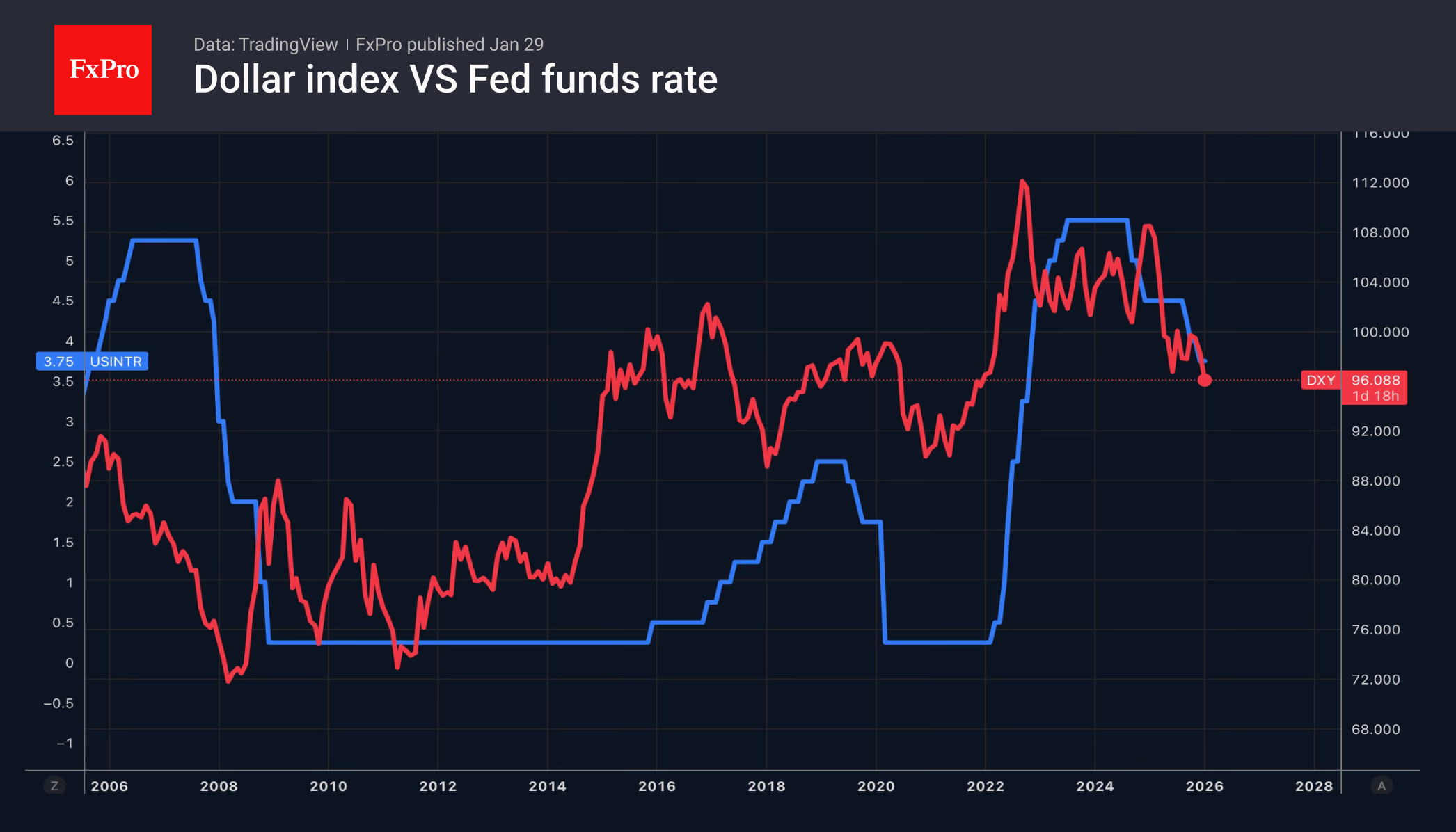Click the 68.000 level on the right price scale
Screen dimensions: 1456x832
pos(1376,729)
